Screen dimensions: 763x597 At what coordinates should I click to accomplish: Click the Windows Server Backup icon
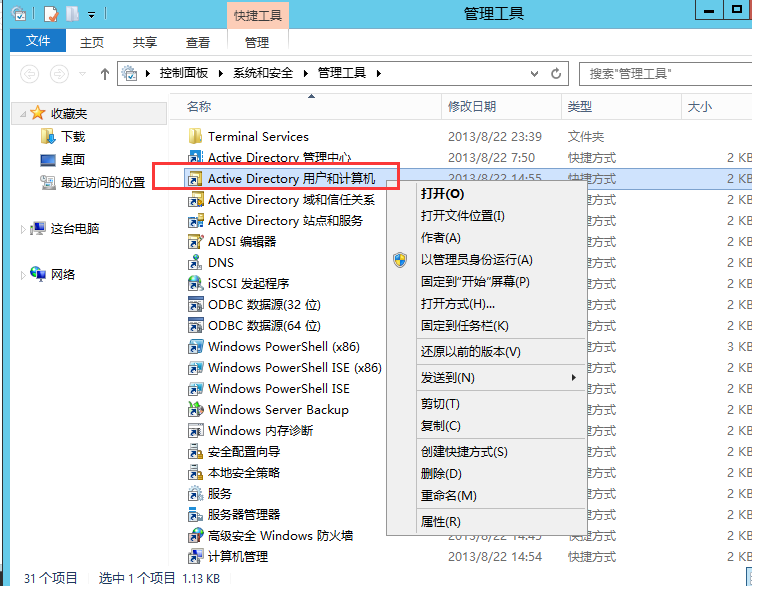[x=195, y=409]
